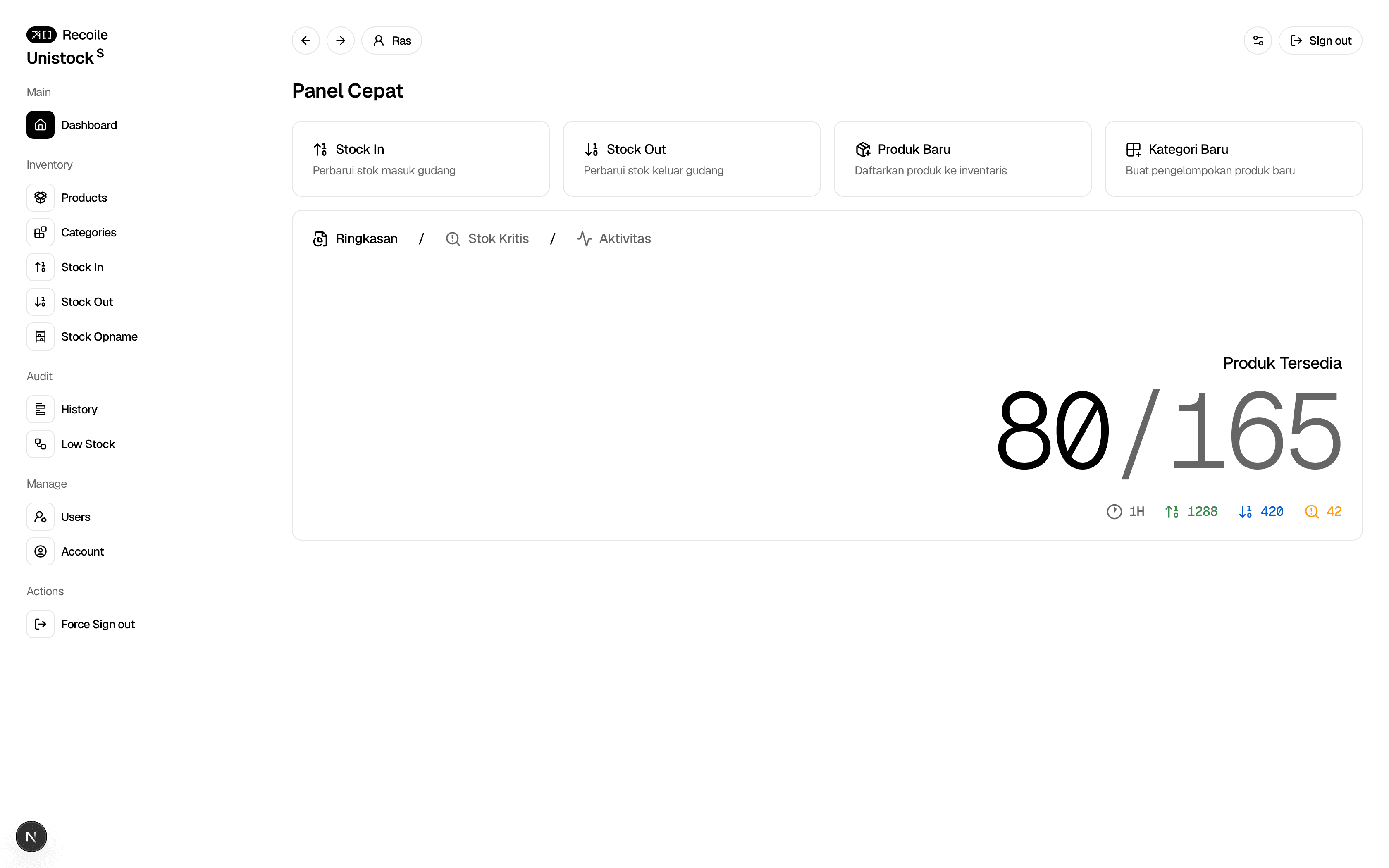
Task: Click the back navigation arrow
Action: pyautogui.click(x=305, y=40)
